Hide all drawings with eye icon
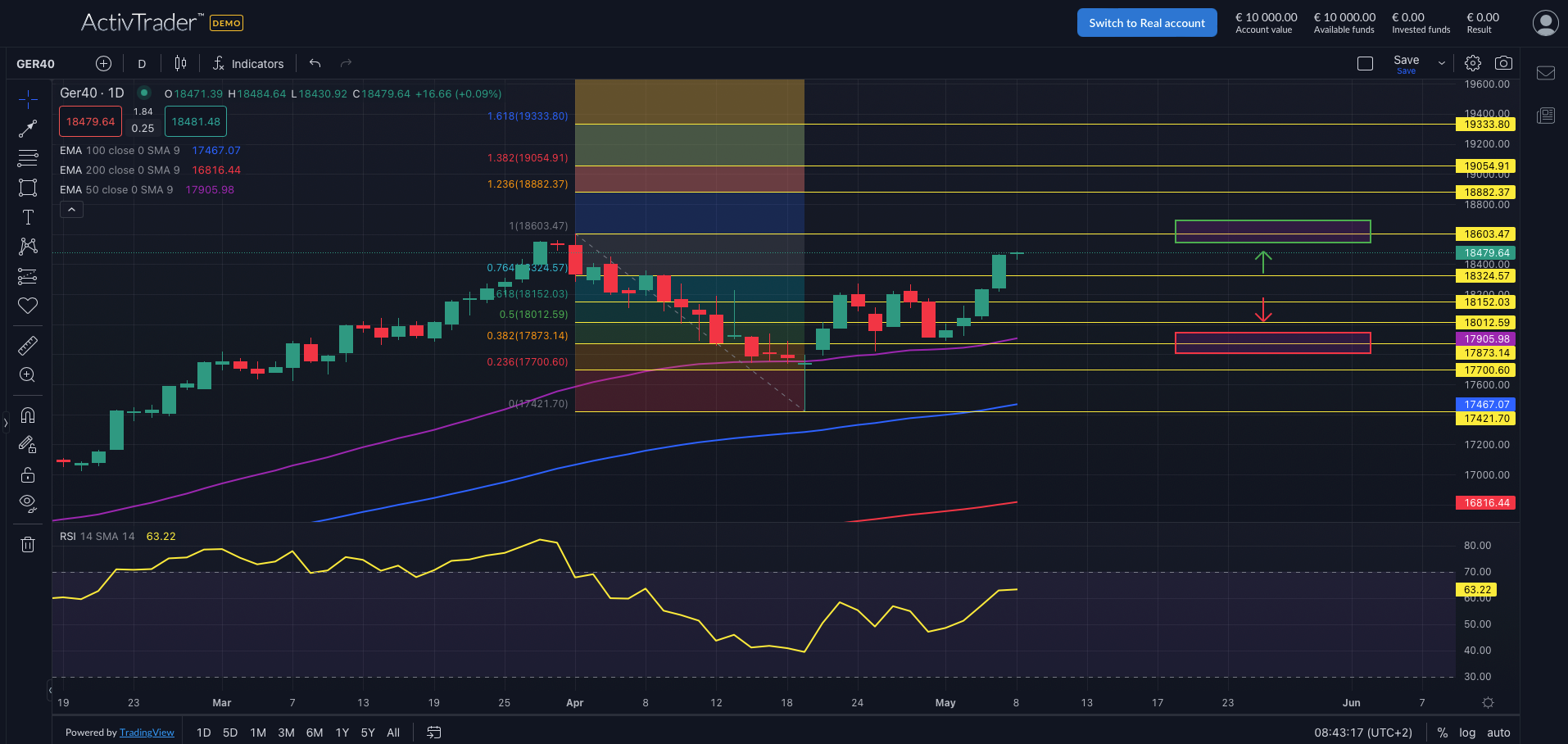Viewport: 1568px width, 744px height. pos(28,503)
